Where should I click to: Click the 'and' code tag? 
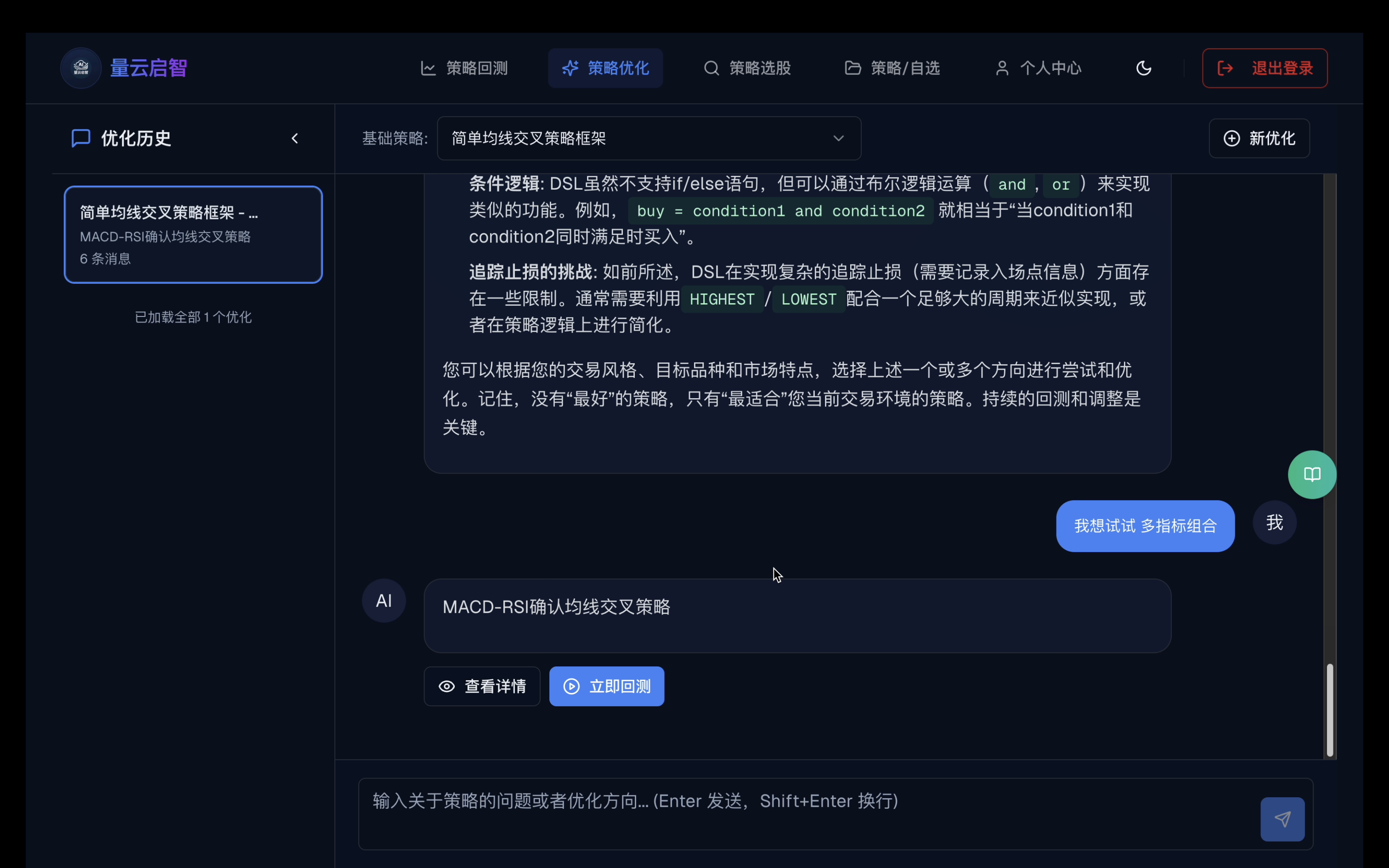click(1011, 184)
